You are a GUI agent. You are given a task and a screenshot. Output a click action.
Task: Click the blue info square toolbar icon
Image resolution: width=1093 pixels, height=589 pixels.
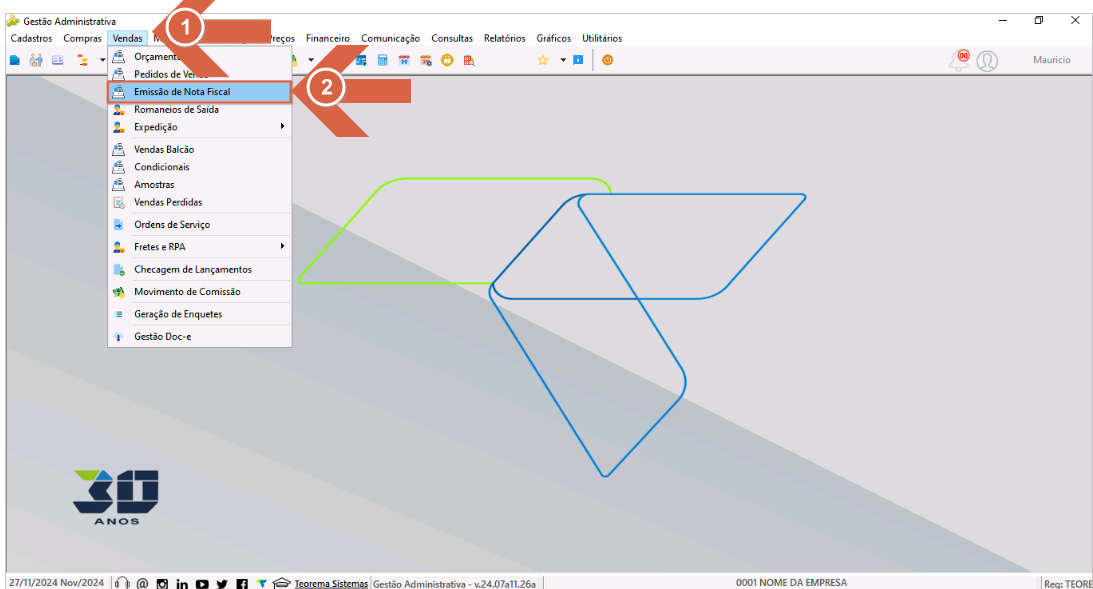(x=578, y=60)
